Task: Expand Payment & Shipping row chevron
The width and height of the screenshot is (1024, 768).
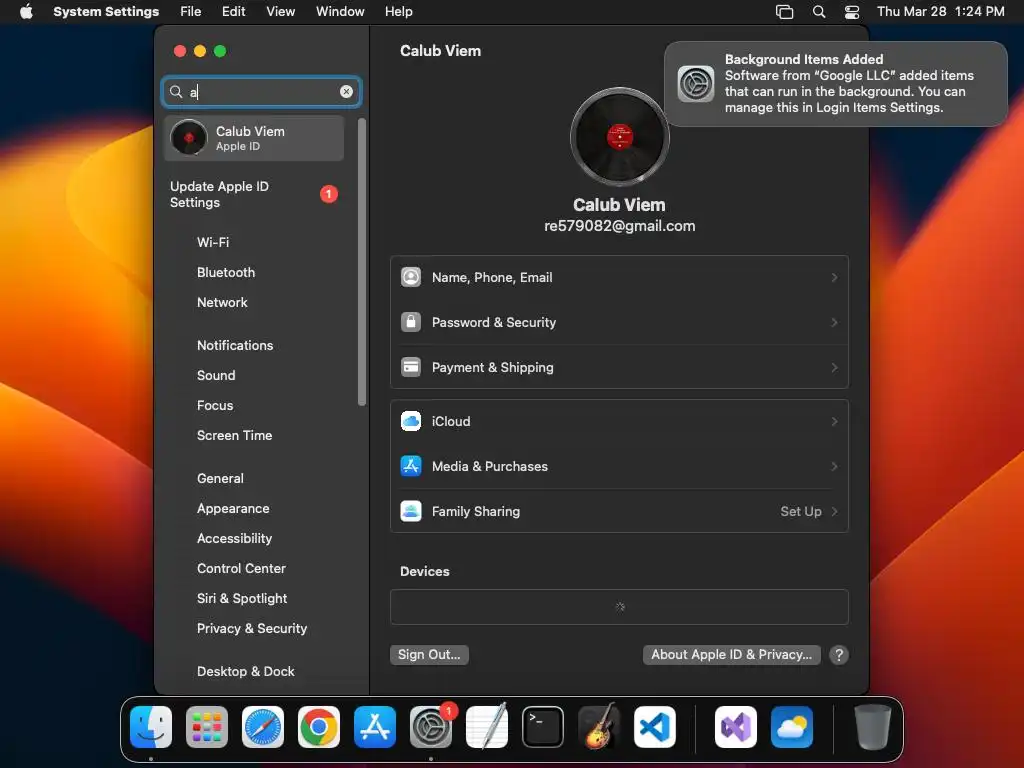Action: click(x=834, y=368)
